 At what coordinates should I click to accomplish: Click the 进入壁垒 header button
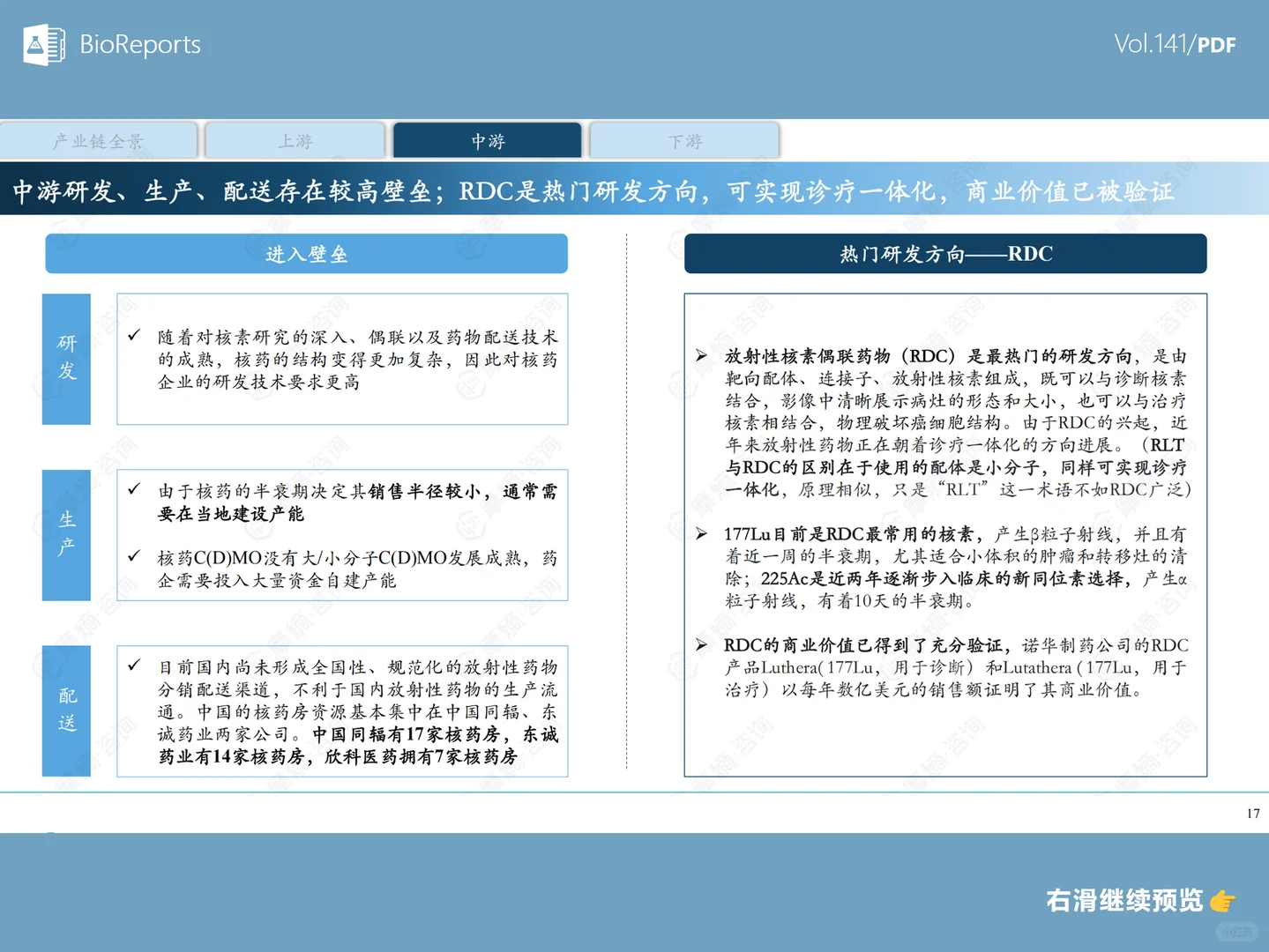point(306,254)
